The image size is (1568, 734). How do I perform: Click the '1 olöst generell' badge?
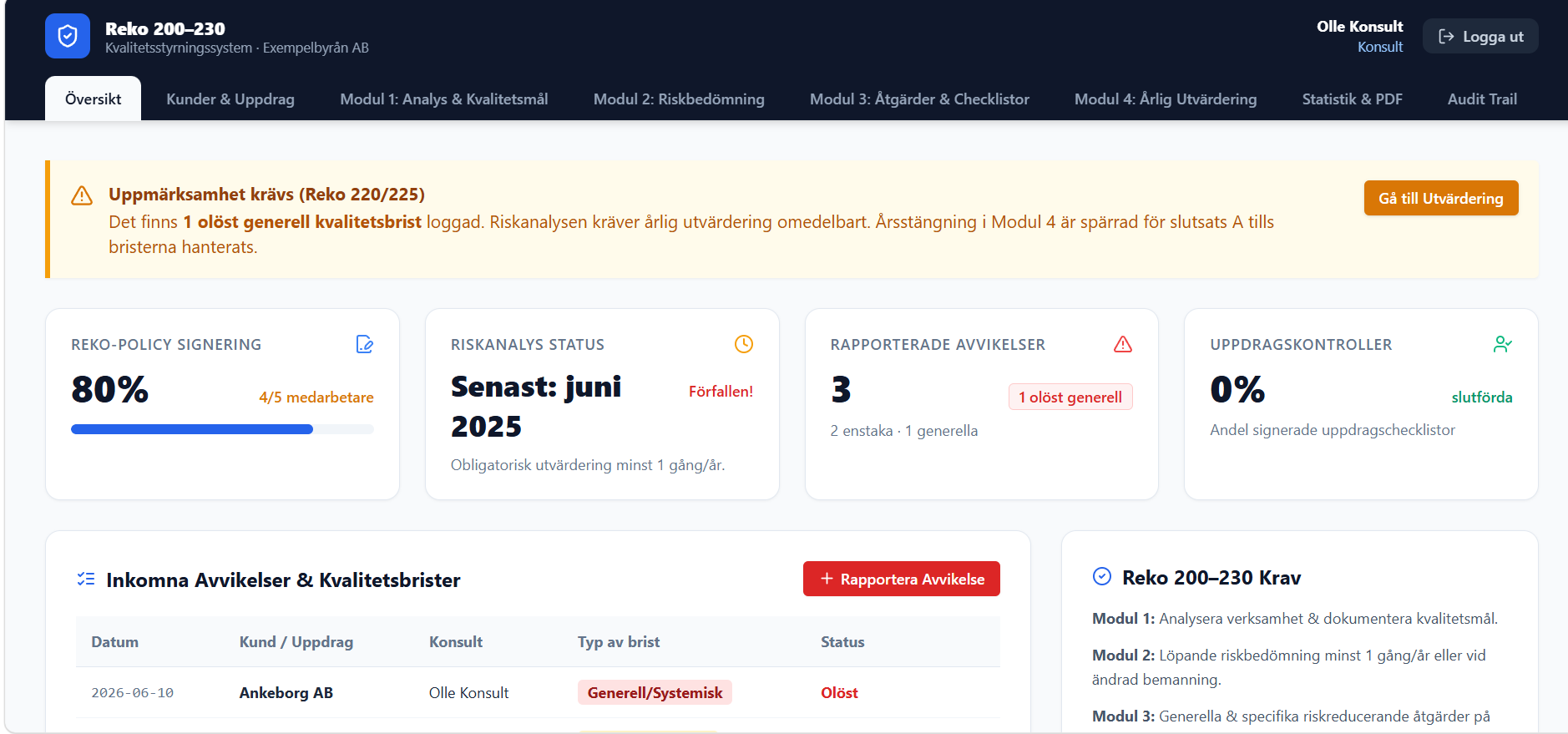pos(1070,397)
